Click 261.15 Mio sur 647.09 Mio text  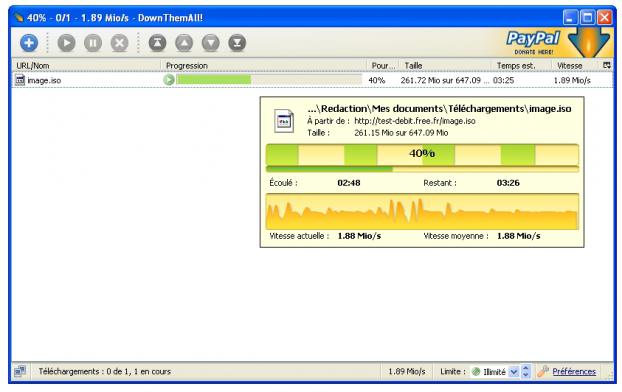(401, 133)
